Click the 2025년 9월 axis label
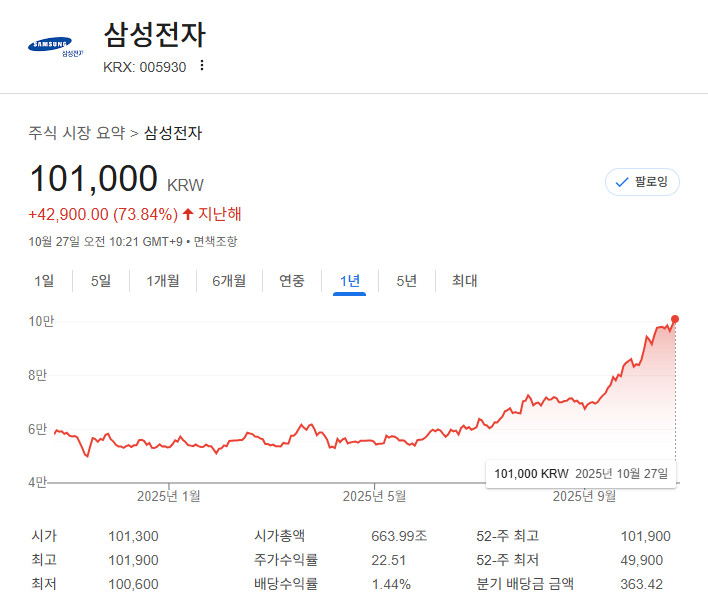This screenshot has height=610, width=708. pos(584,496)
